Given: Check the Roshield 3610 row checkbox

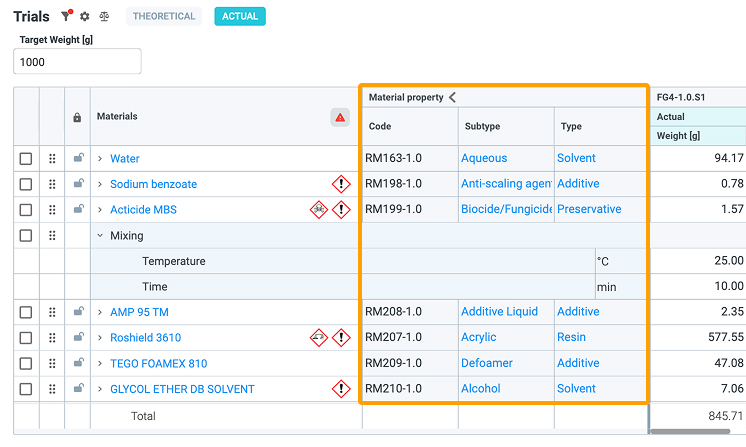Looking at the screenshot, I should (26, 338).
